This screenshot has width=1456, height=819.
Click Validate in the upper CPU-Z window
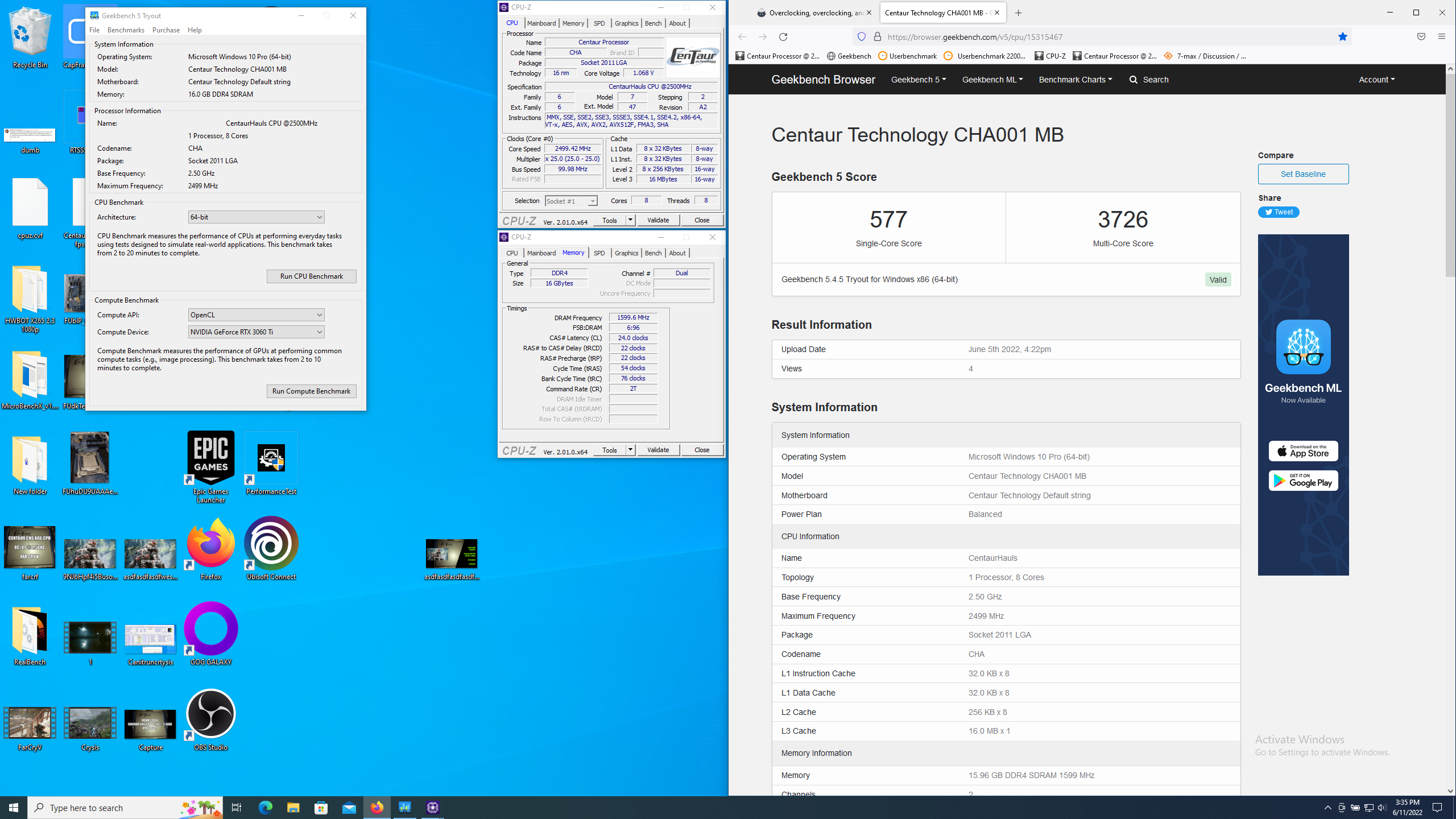658,220
